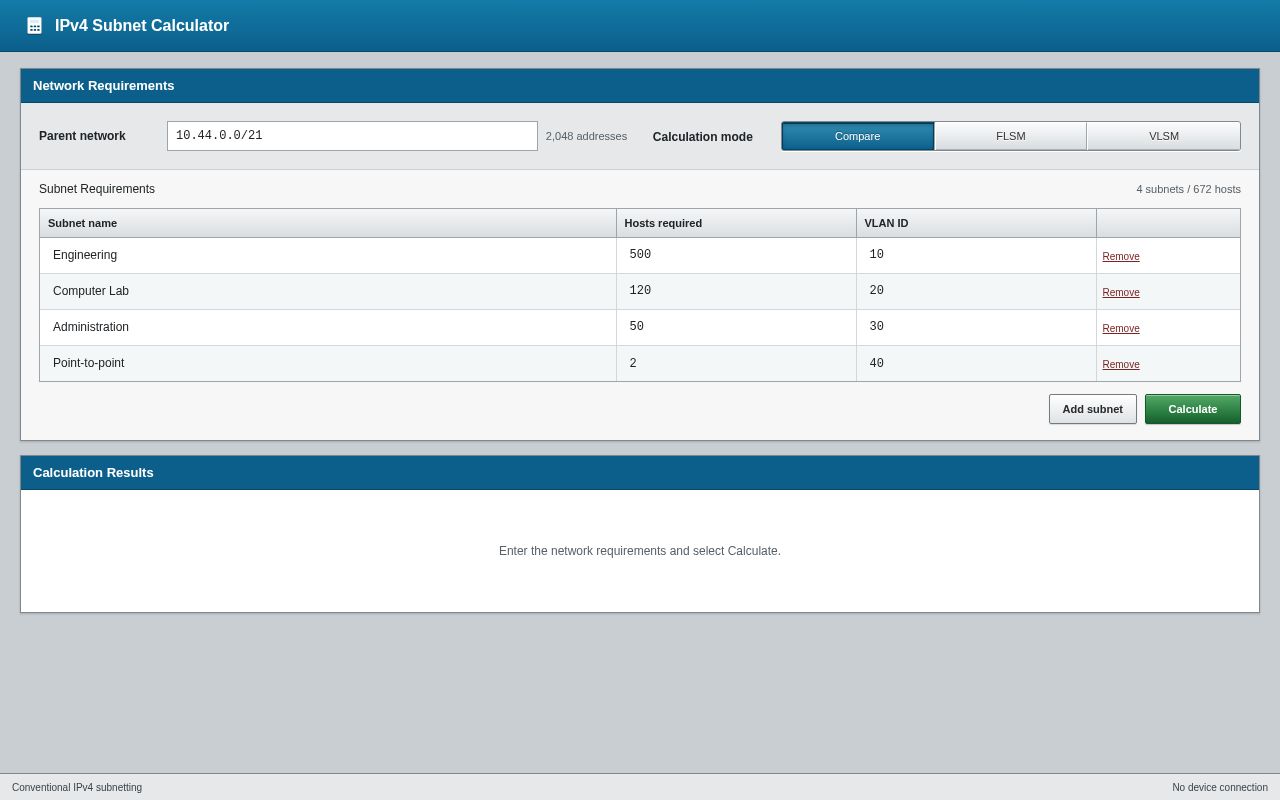Image resolution: width=1280 pixels, height=800 pixels.
Task: Click the Add subnet button
Action: [1093, 409]
